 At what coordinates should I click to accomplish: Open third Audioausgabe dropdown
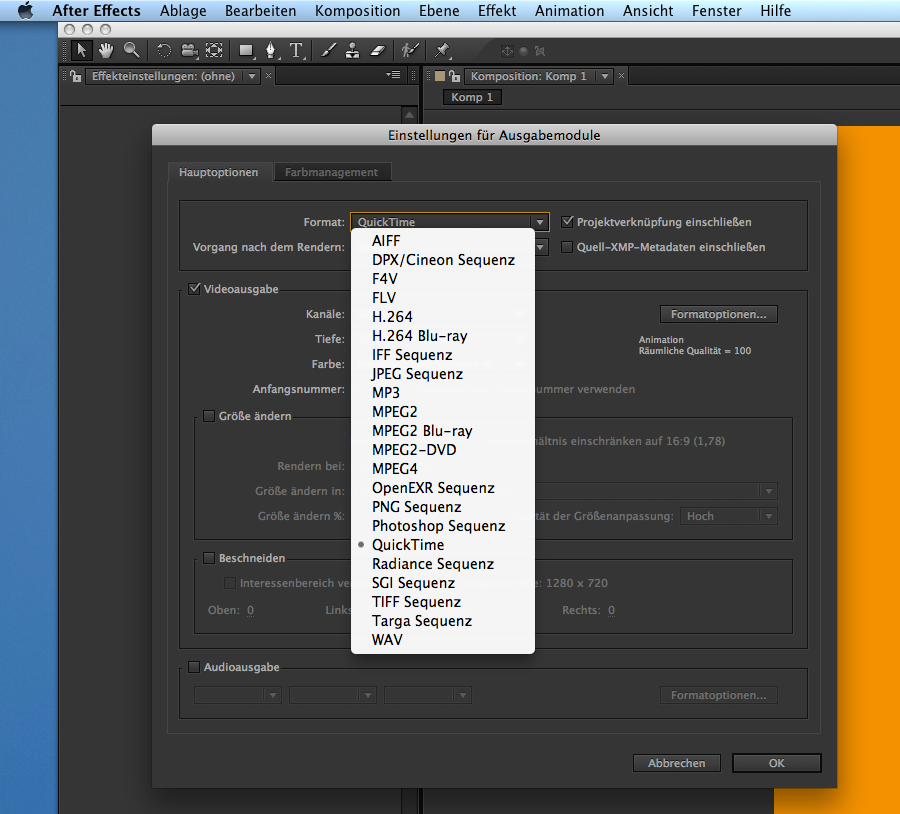[428, 695]
